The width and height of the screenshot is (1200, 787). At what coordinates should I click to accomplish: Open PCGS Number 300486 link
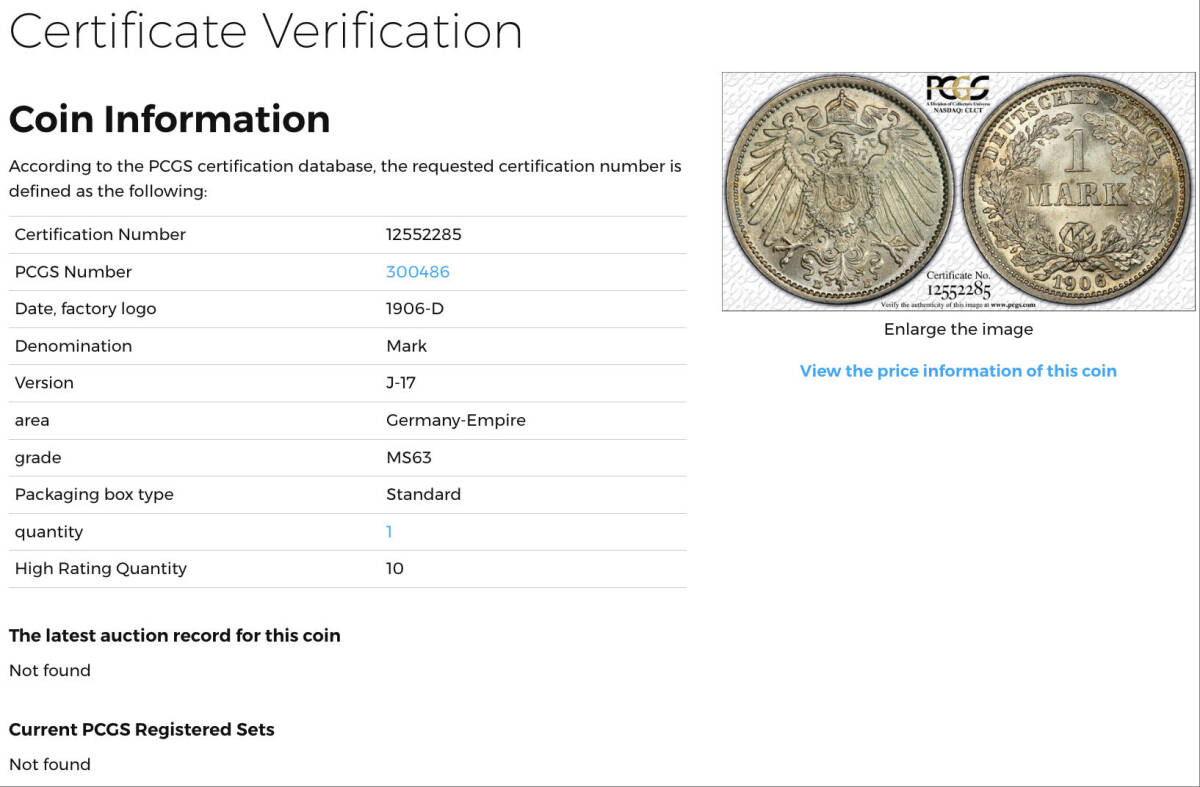click(x=417, y=272)
